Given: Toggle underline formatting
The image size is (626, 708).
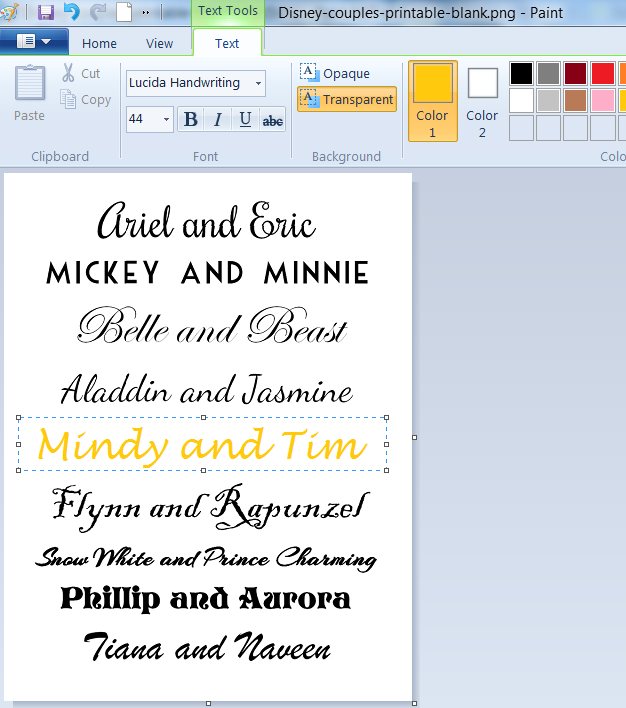Looking at the screenshot, I should click(x=245, y=120).
